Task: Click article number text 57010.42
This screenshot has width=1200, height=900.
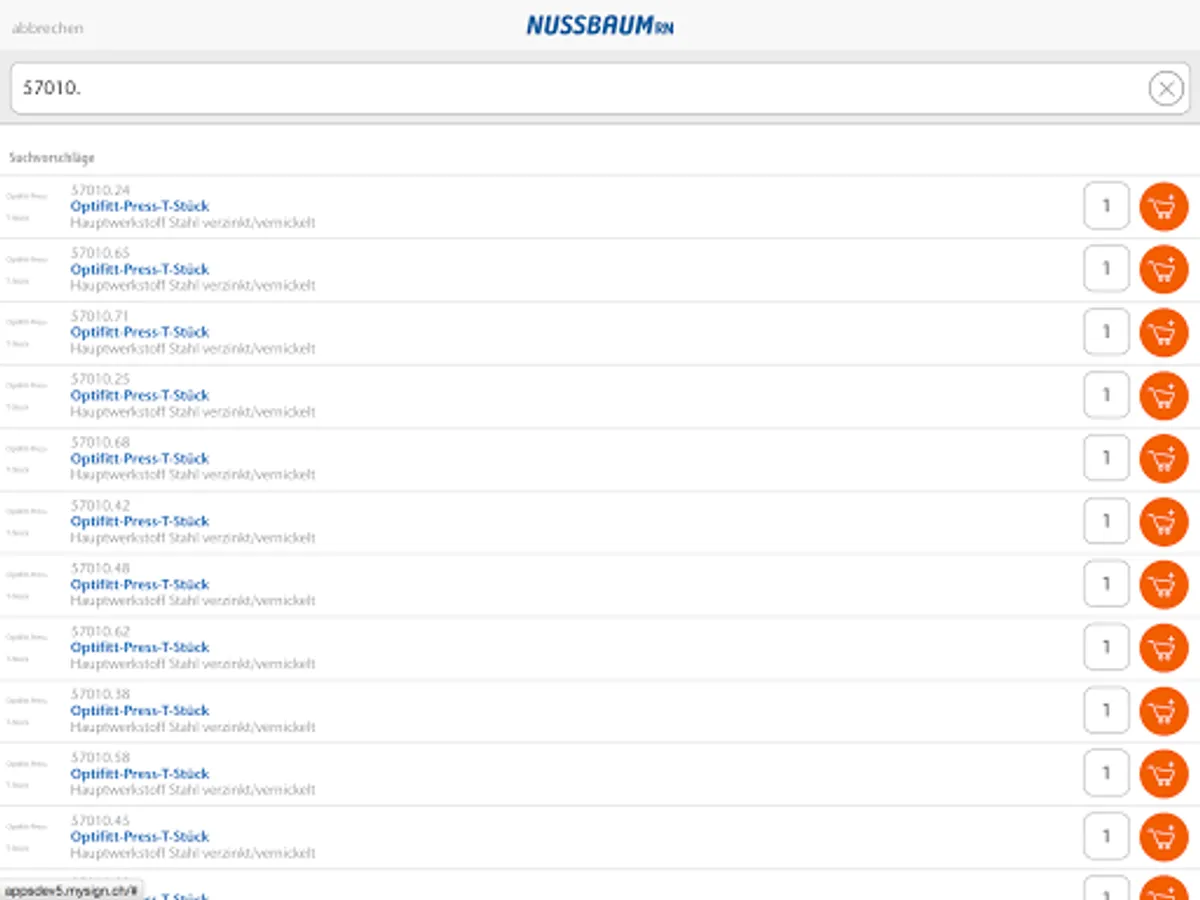Action: pos(100,505)
